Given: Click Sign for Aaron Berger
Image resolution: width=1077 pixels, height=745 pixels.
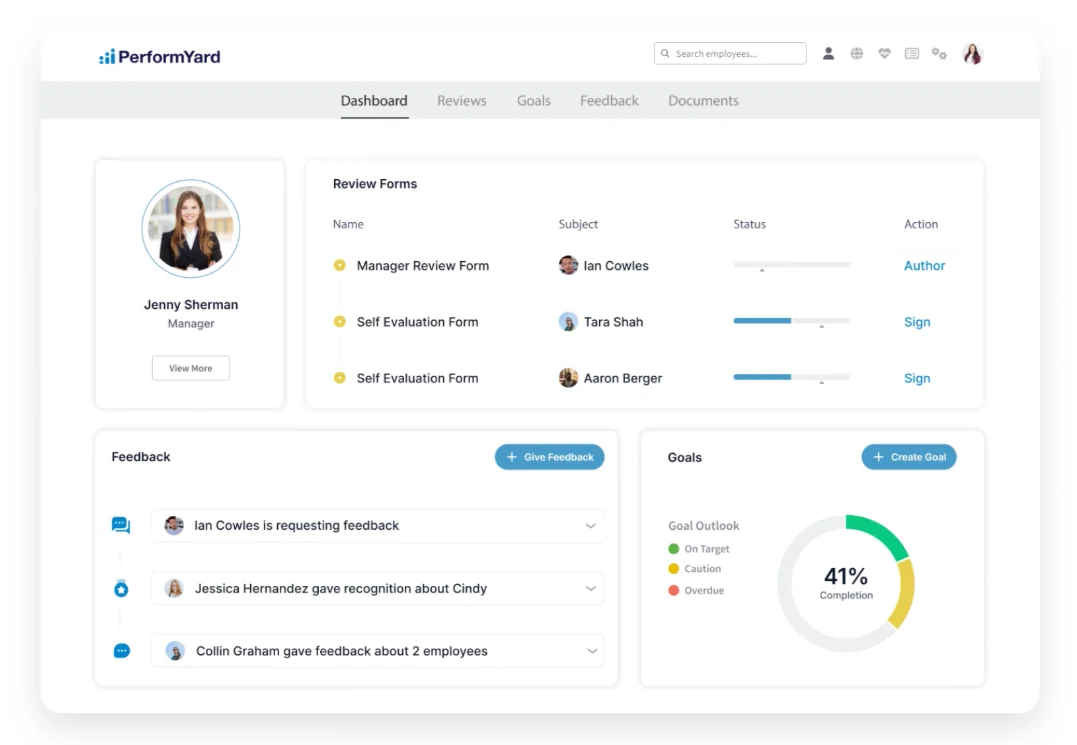Looking at the screenshot, I should (x=917, y=378).
